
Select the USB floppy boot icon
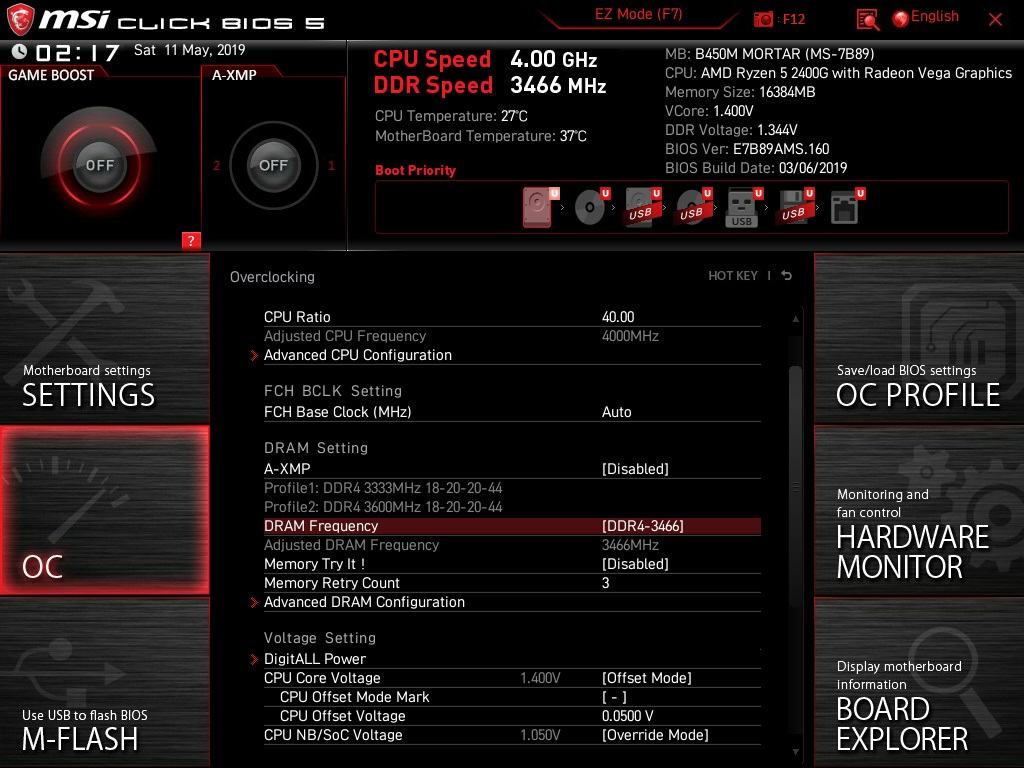click(795, 207)
